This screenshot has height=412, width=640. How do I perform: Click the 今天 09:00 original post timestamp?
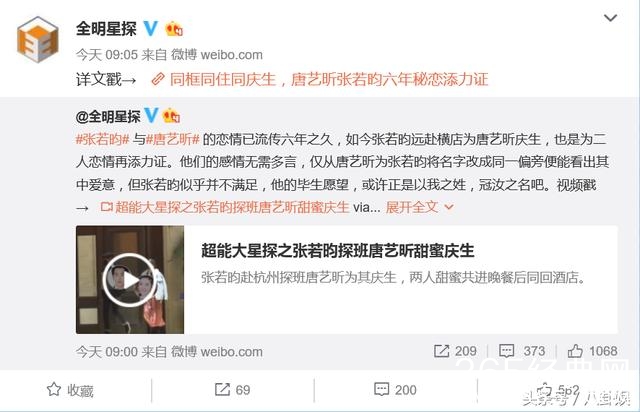(x=107, y=352)
